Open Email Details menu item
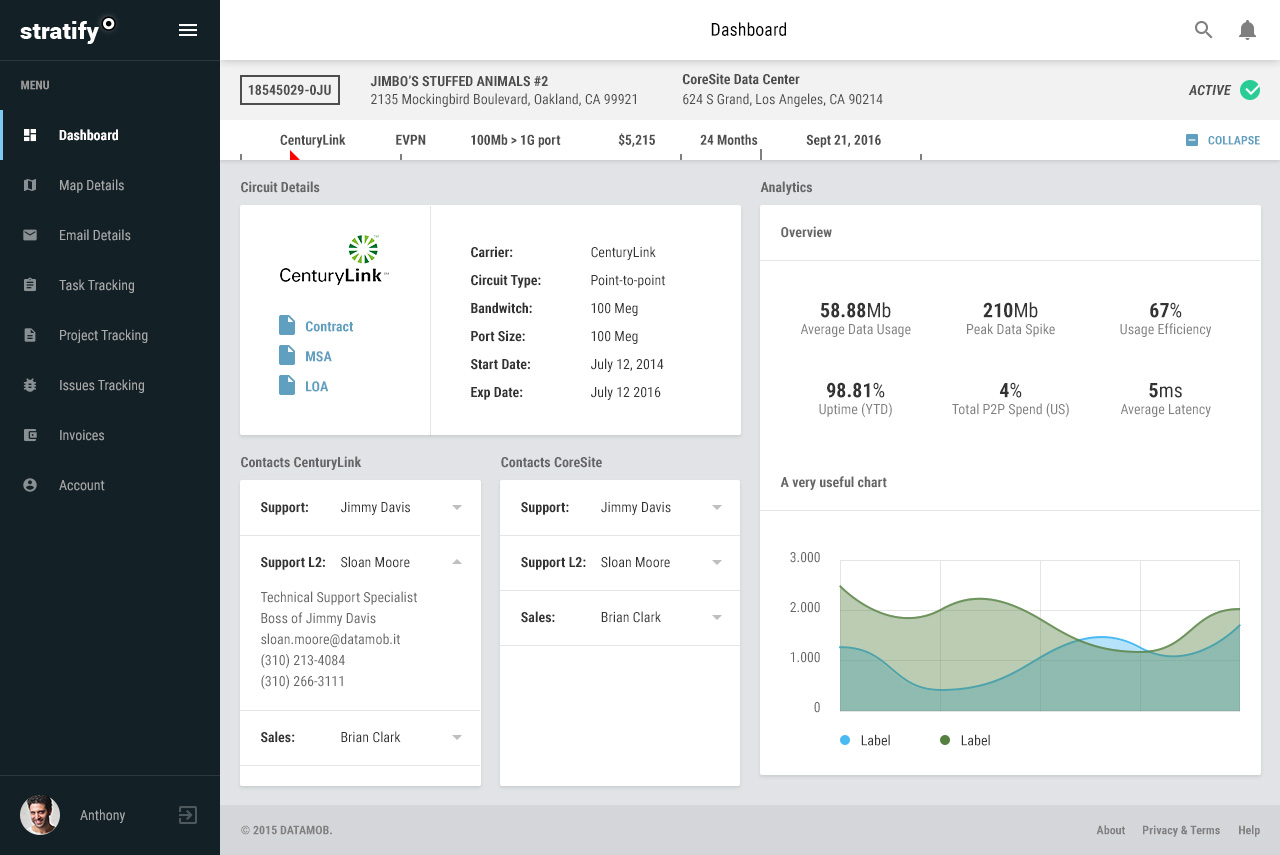 point(110,235)
